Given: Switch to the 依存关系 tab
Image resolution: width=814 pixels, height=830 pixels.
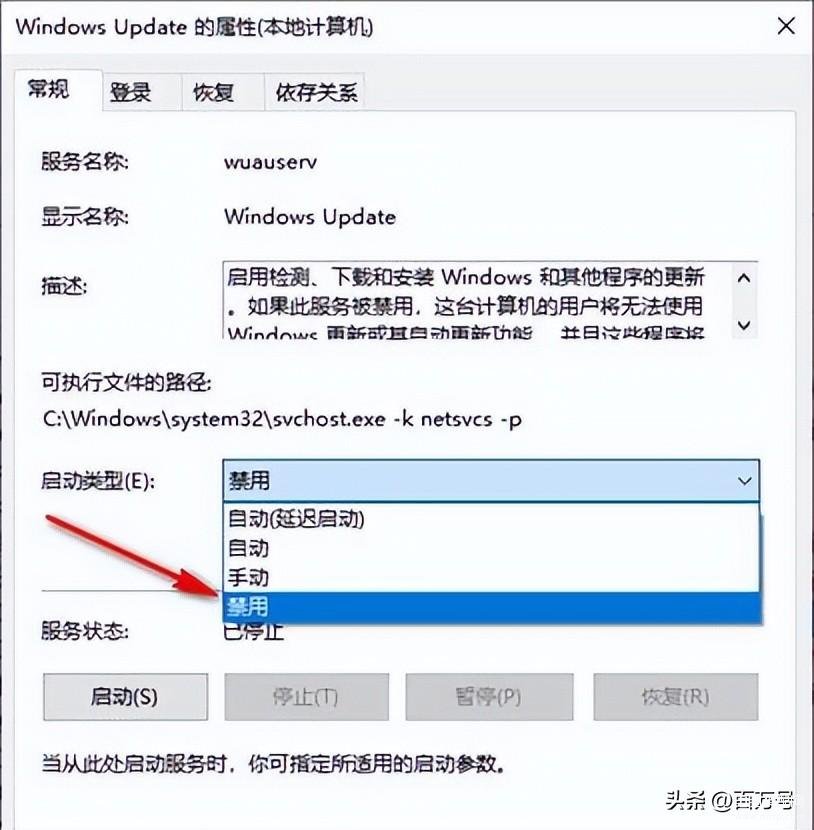Looking at the screenshot, I should [314, 93].
